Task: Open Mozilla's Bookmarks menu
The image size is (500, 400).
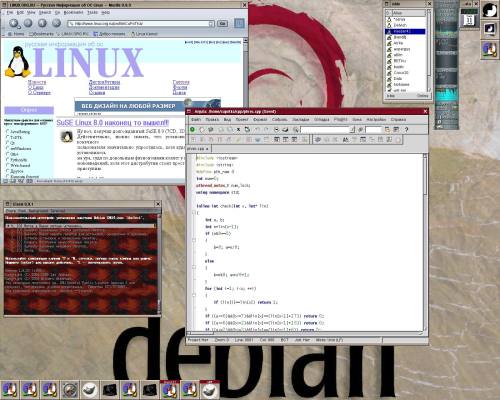Action: 73,12
